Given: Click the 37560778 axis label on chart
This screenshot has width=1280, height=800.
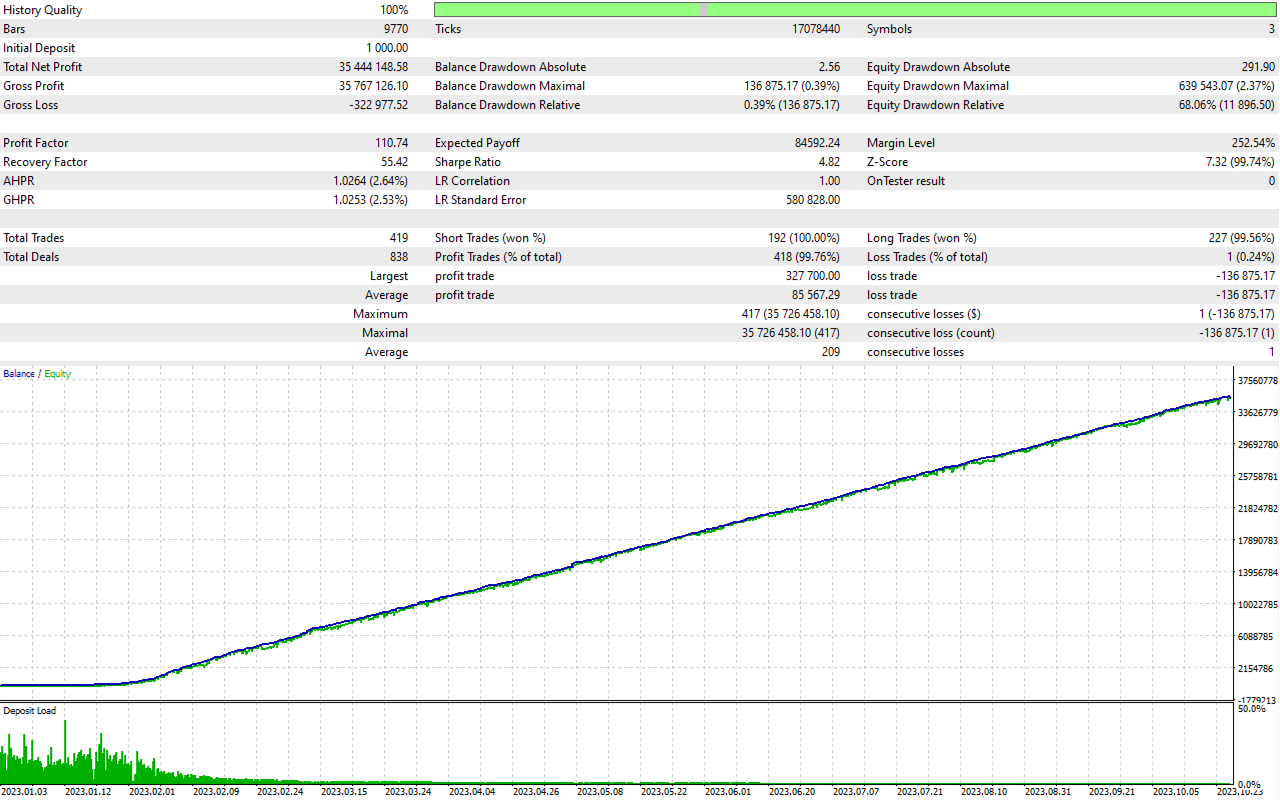Looking at the screenshot, I should (1257, 381).
